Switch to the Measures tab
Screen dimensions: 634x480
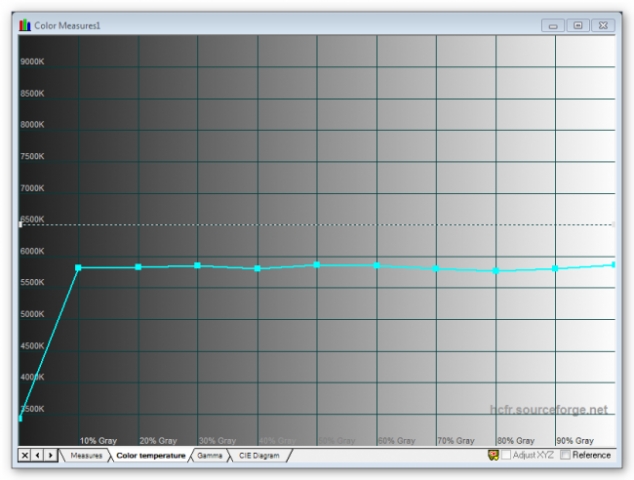(85, 456)
